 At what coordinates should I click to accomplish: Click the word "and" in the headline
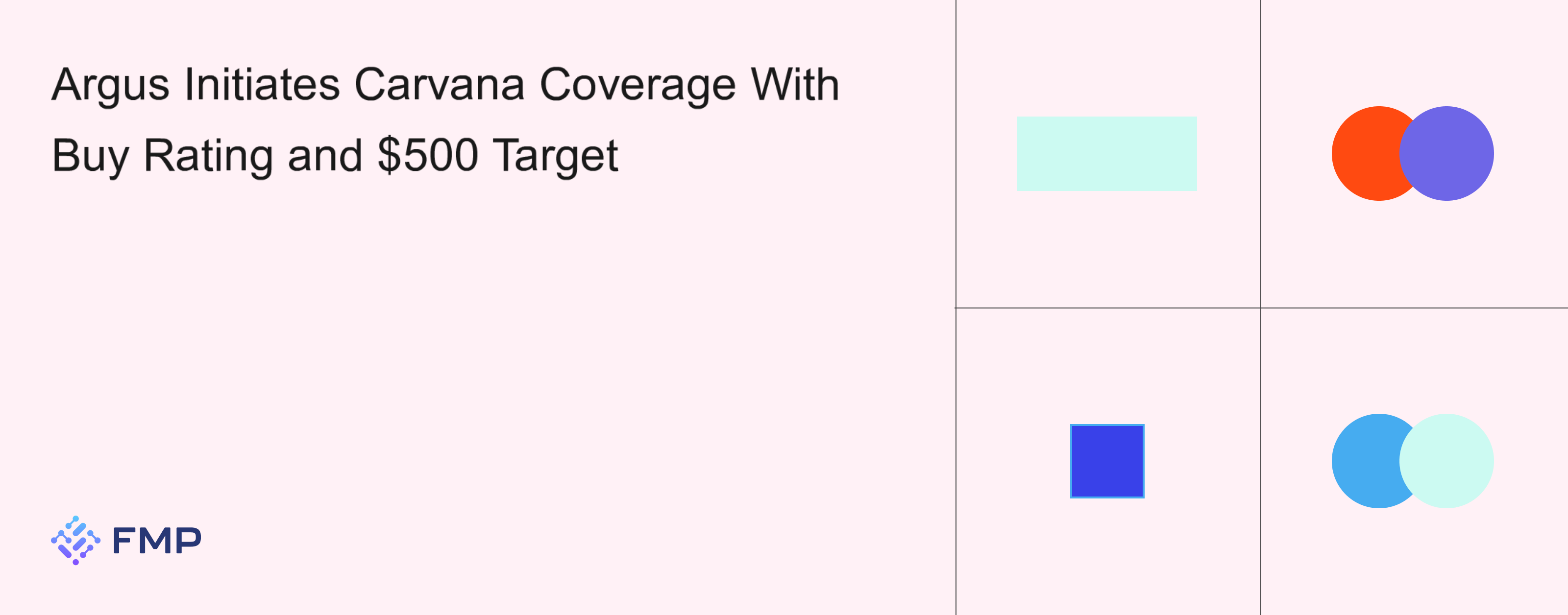point(324,156)
